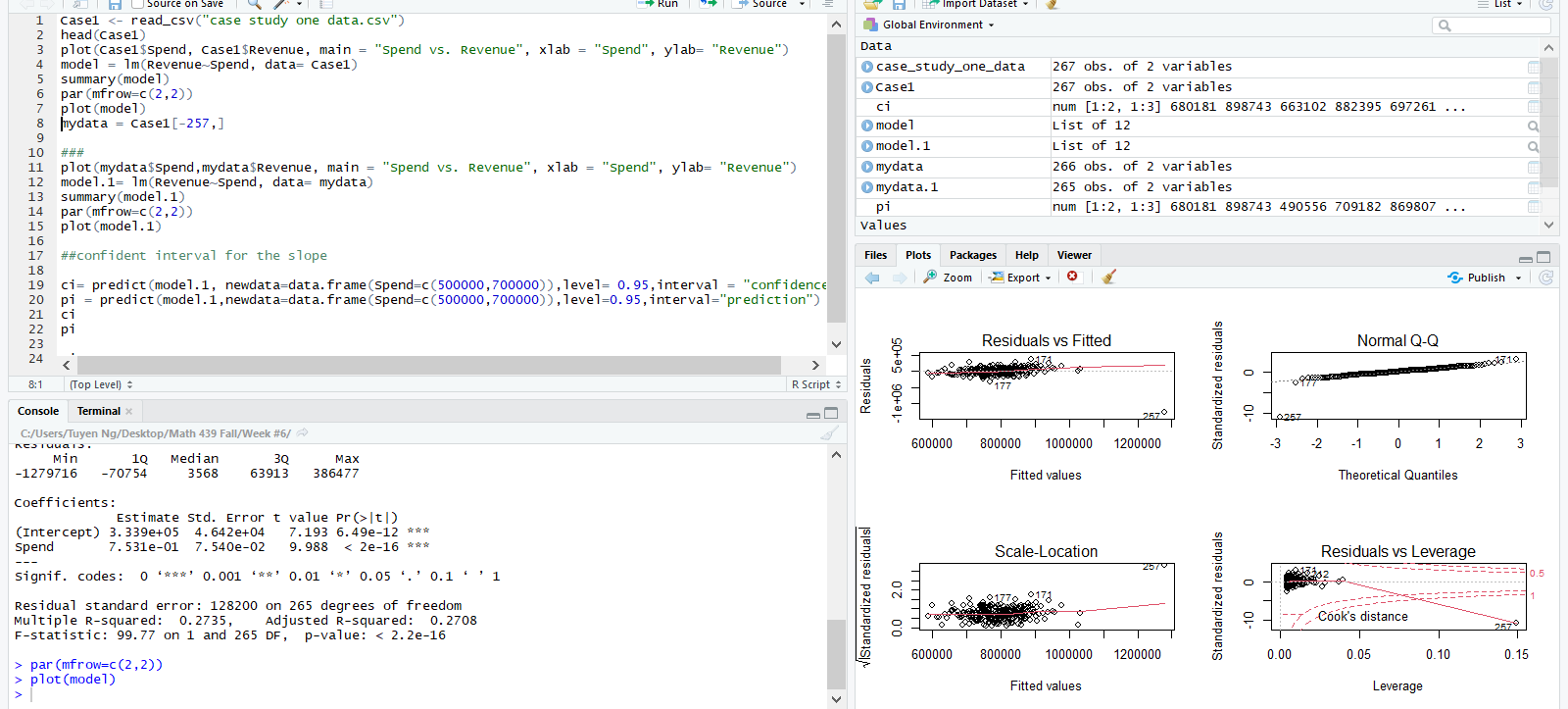Open the code tools magic wand

(281, 5)
